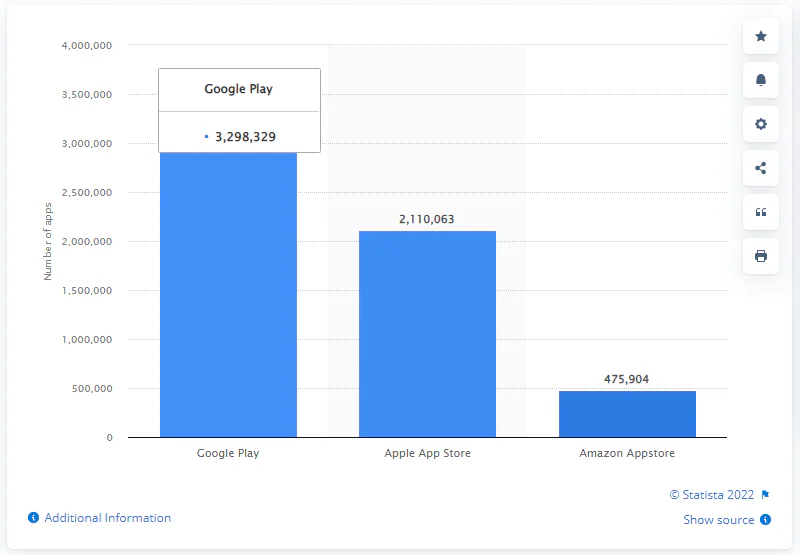
Task: Click the Additional Information link
Action: [108, 518]
